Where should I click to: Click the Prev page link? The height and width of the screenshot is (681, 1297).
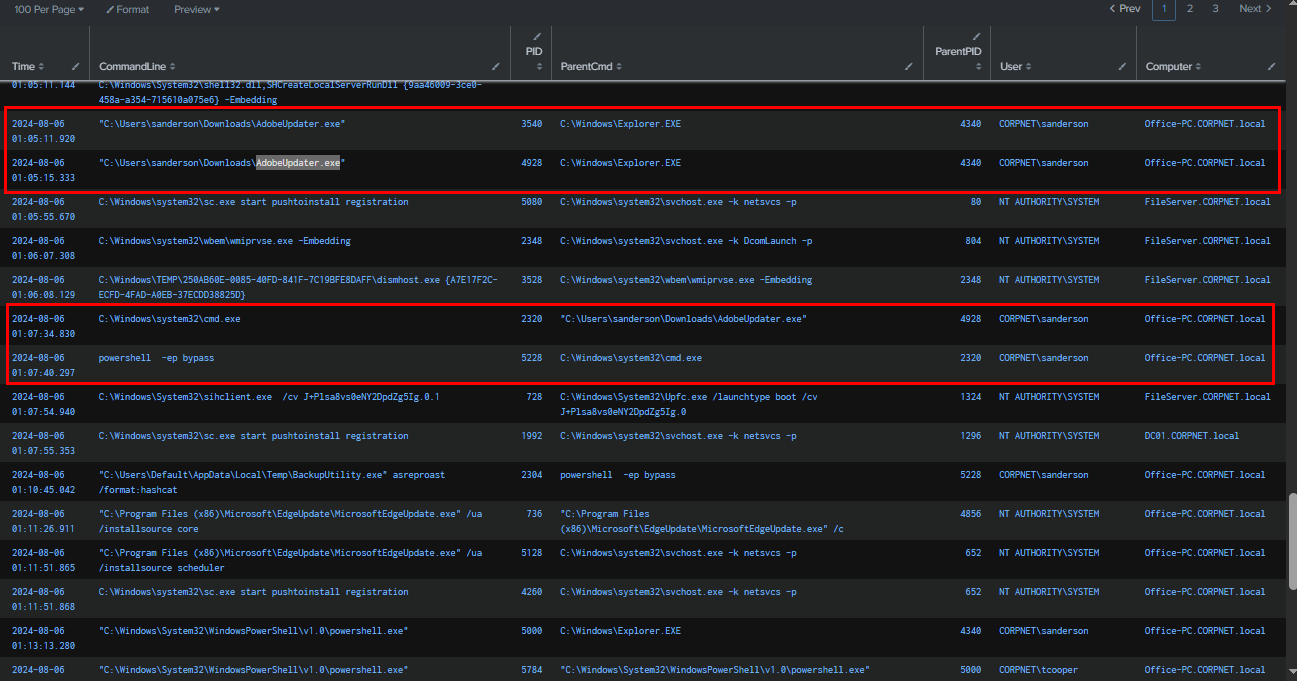1125,9
